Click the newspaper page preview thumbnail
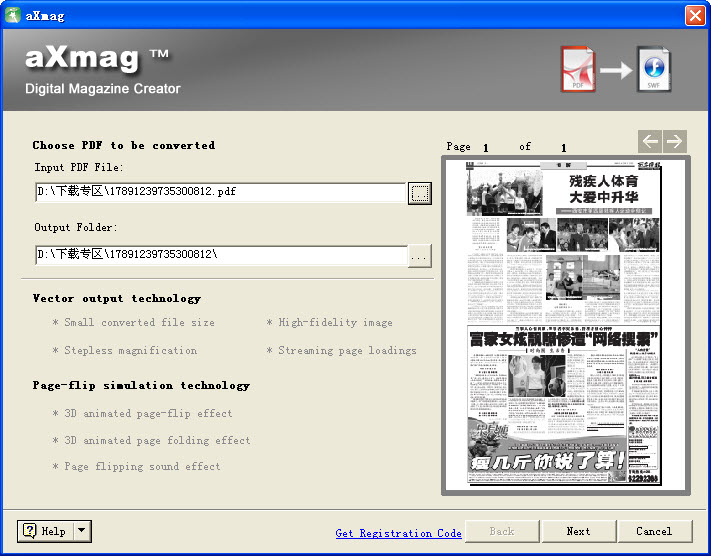 pos(565,324)
